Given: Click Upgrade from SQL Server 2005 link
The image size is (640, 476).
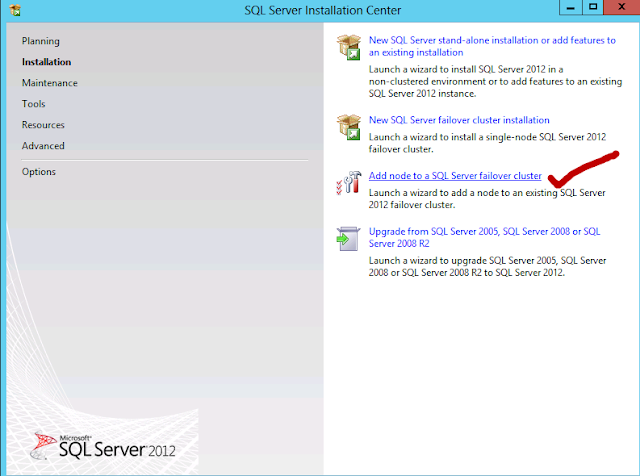Looking at the screenshot, I should pyautogui.click(x=484, y=238).
